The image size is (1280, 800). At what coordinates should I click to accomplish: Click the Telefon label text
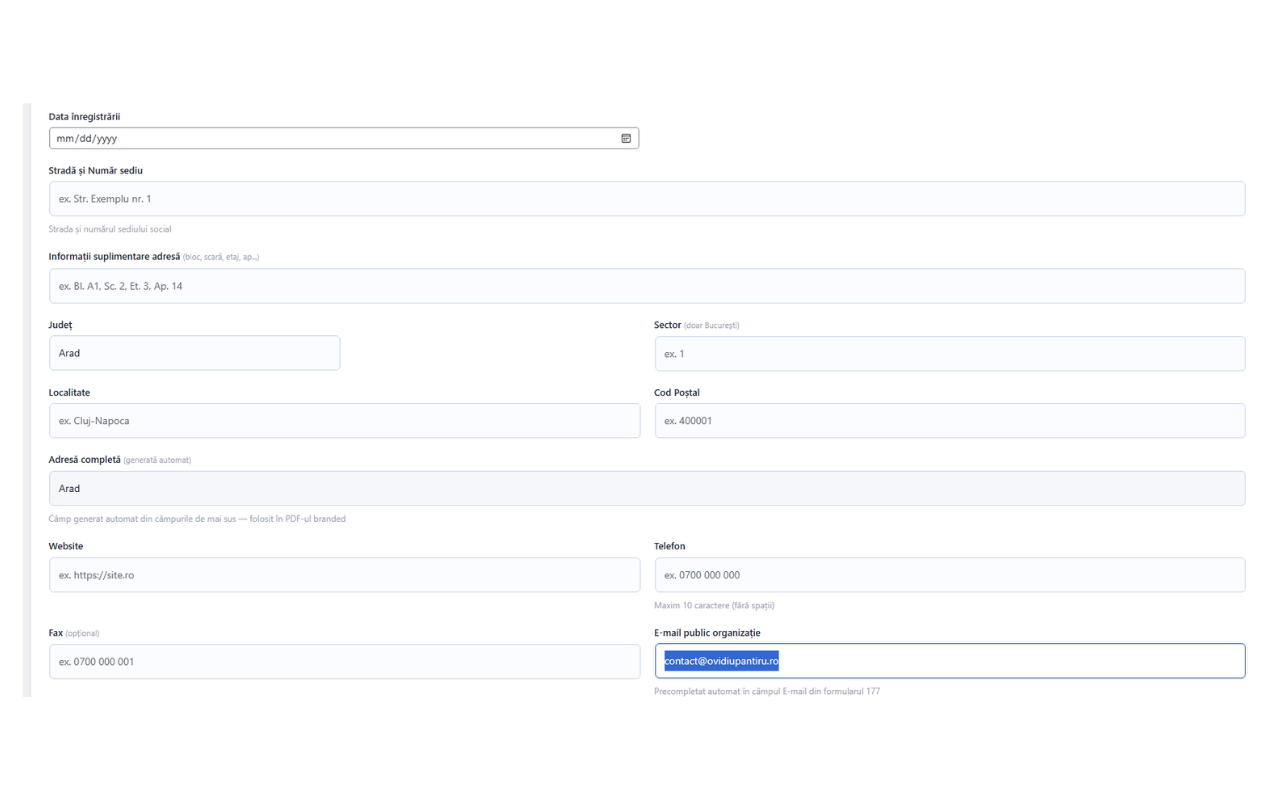670,546
